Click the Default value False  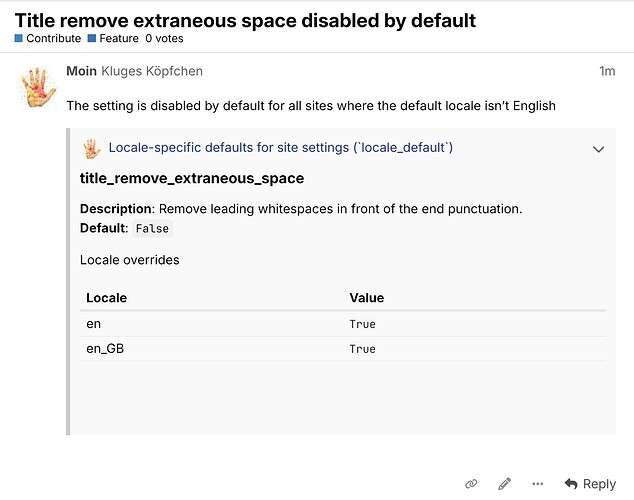coord(152,228)
